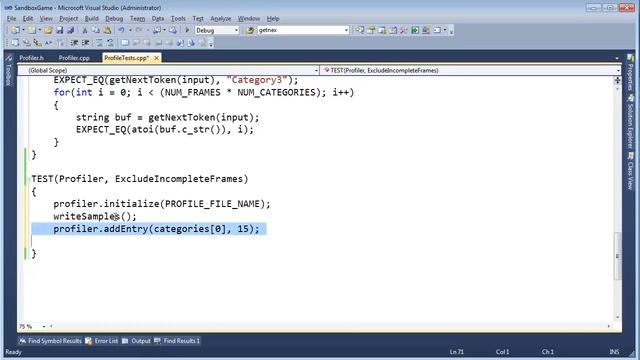Open the Tools menu

click(x=178, y=19)
